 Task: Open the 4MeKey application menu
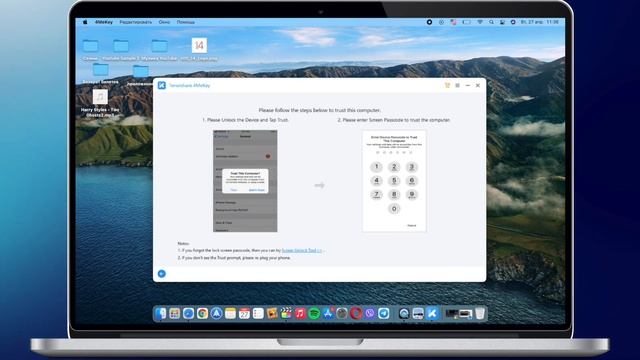coord(104,22)
